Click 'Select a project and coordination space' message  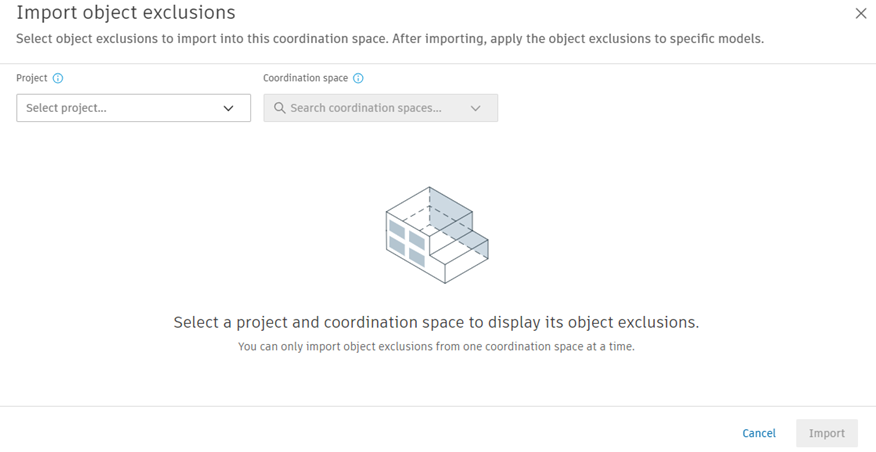436,322
